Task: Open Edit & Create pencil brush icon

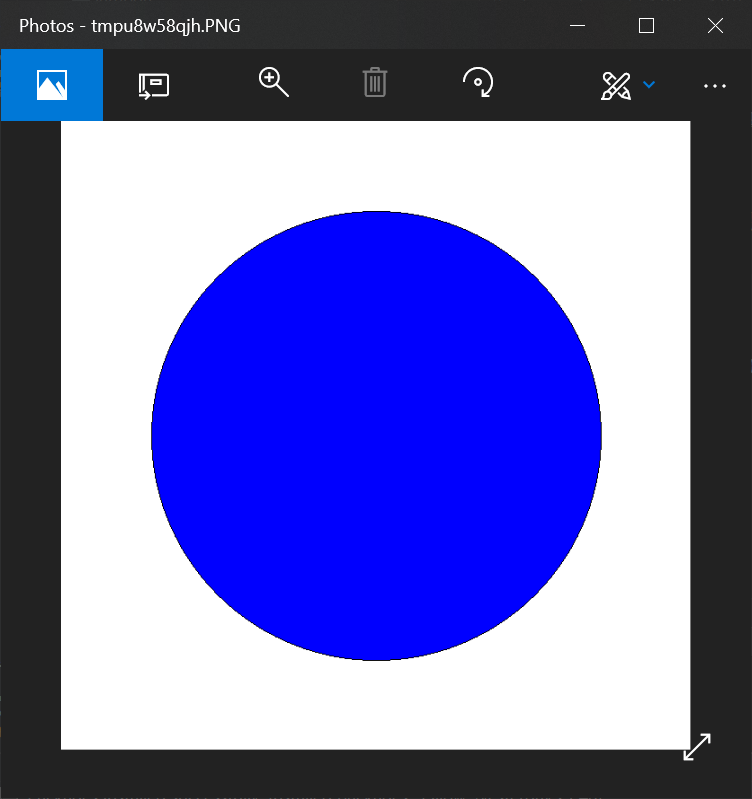Action: click(x=616, y=86)
